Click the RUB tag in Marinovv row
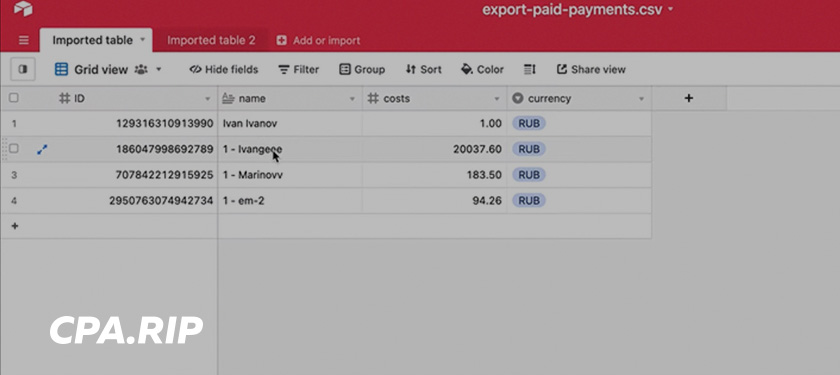Screen dimensions: 840x375 [529, 175]
